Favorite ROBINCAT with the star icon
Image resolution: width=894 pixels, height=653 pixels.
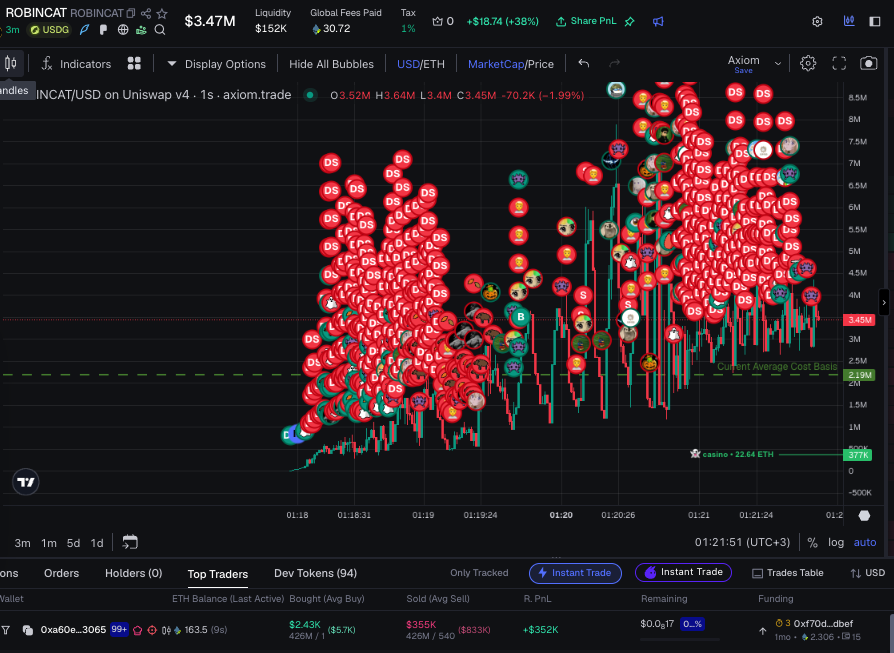point(162,13)
